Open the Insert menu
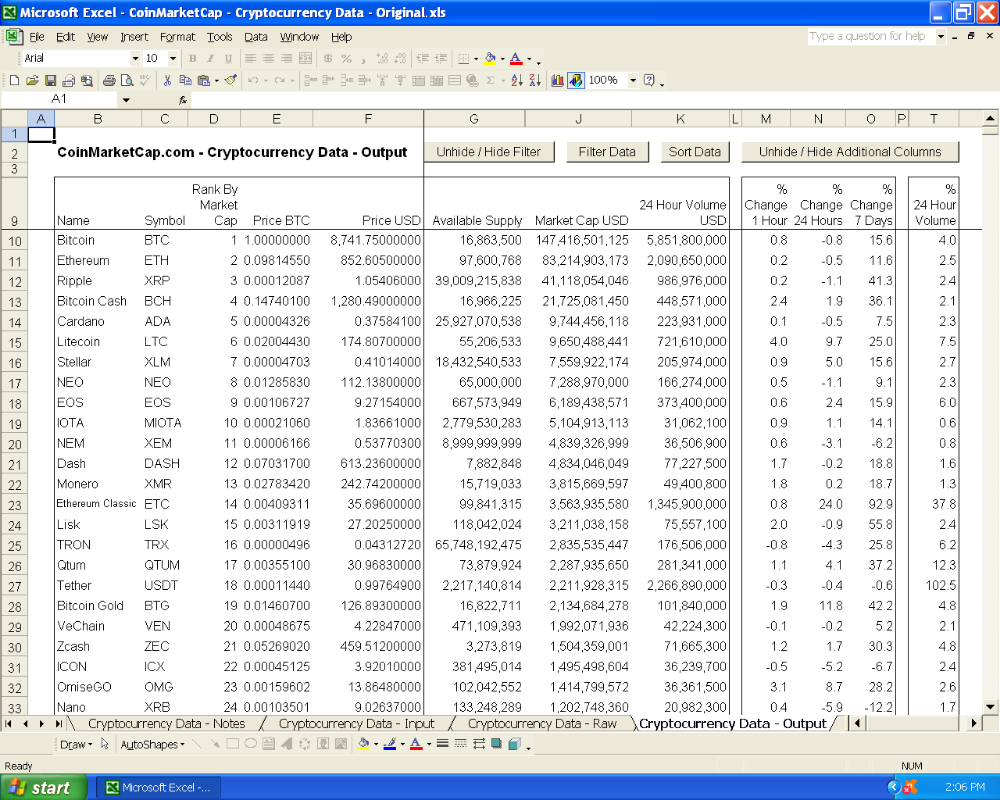The width and height of the screenshot is (1000, 800). (x=134, y=37)
